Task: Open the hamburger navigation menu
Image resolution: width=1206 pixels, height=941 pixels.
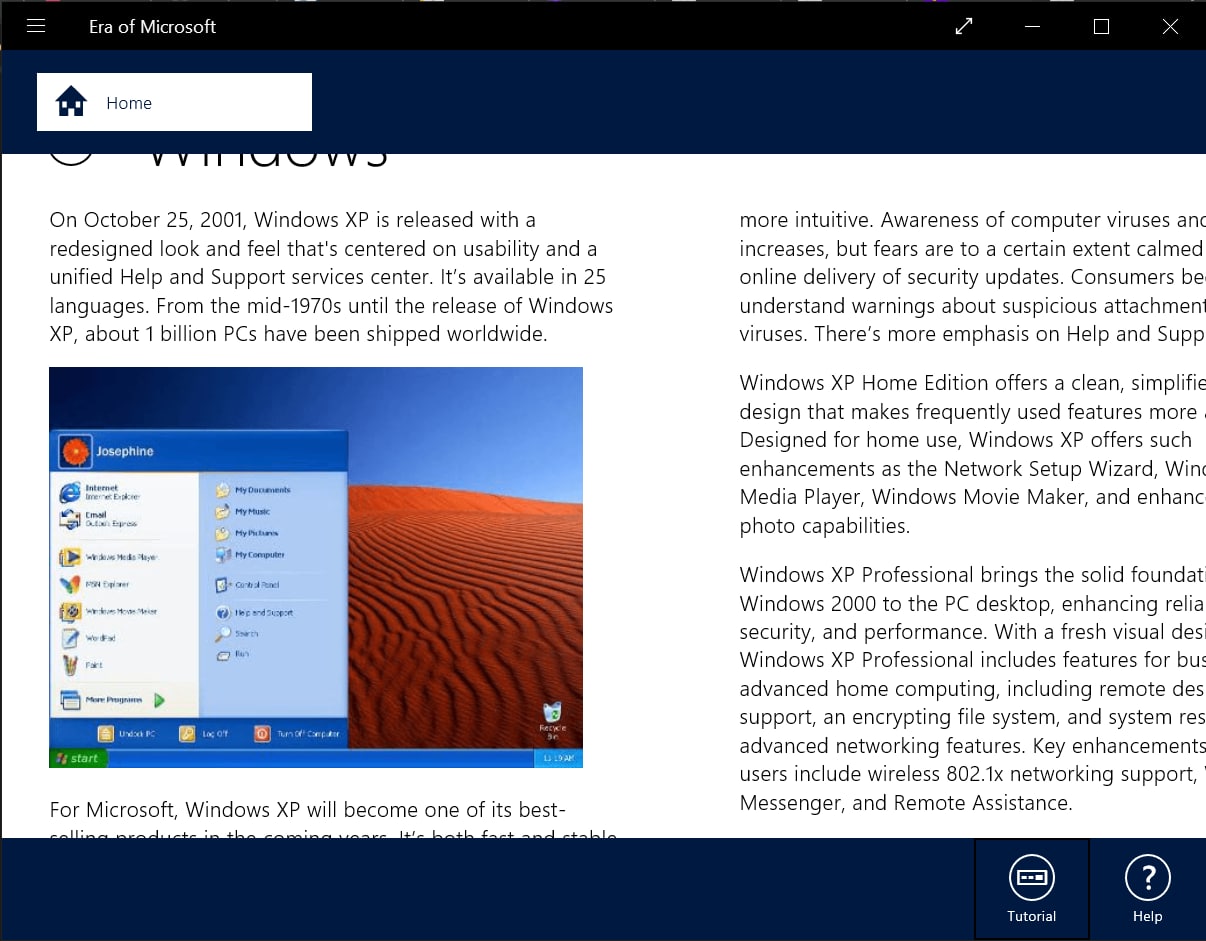Action: click(x=36, y=26)
